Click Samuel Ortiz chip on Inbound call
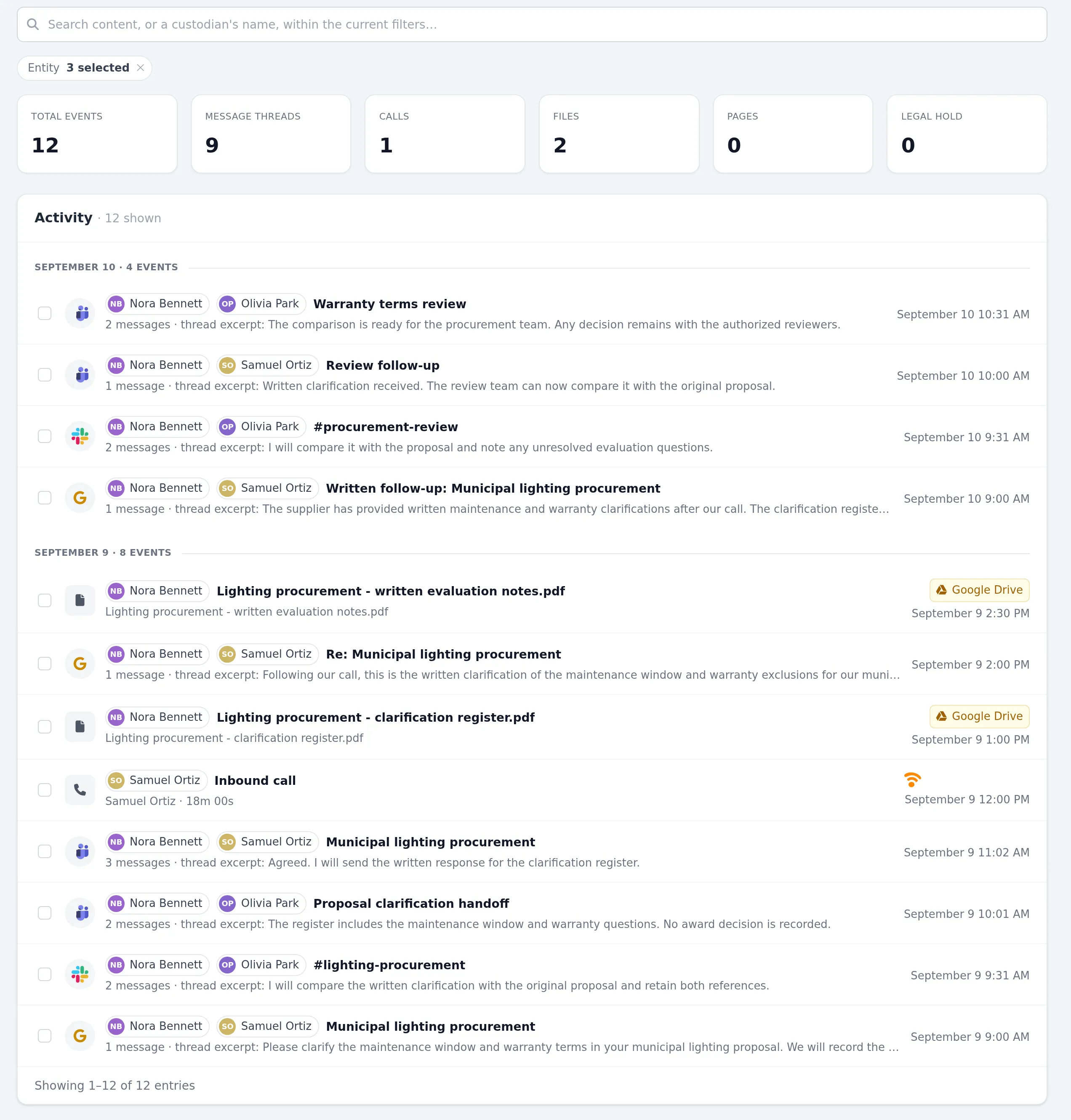Viewport: 1071px width, 1120px height. point(157,780)
